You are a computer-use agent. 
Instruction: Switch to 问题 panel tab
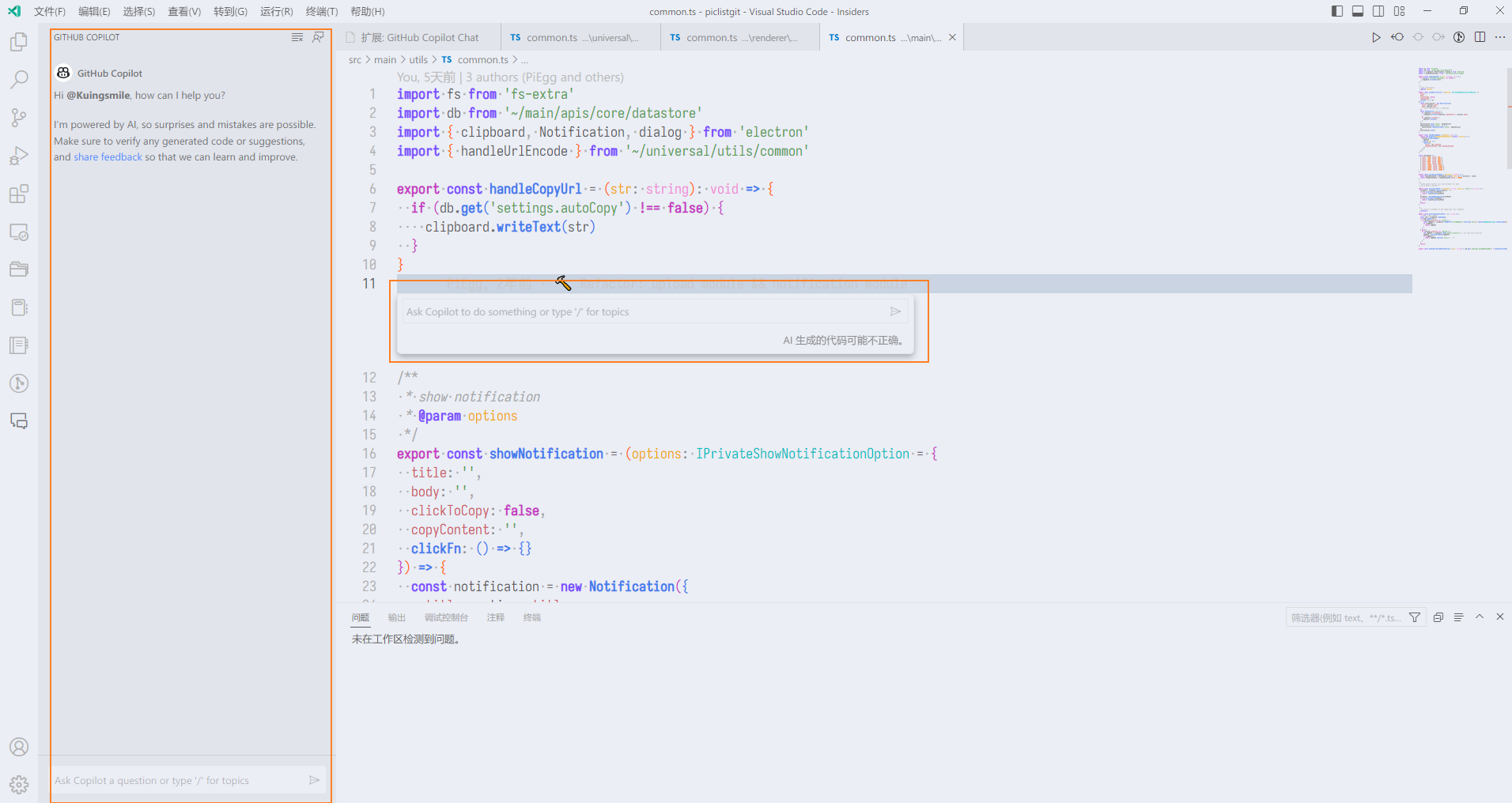click(361, 617)
